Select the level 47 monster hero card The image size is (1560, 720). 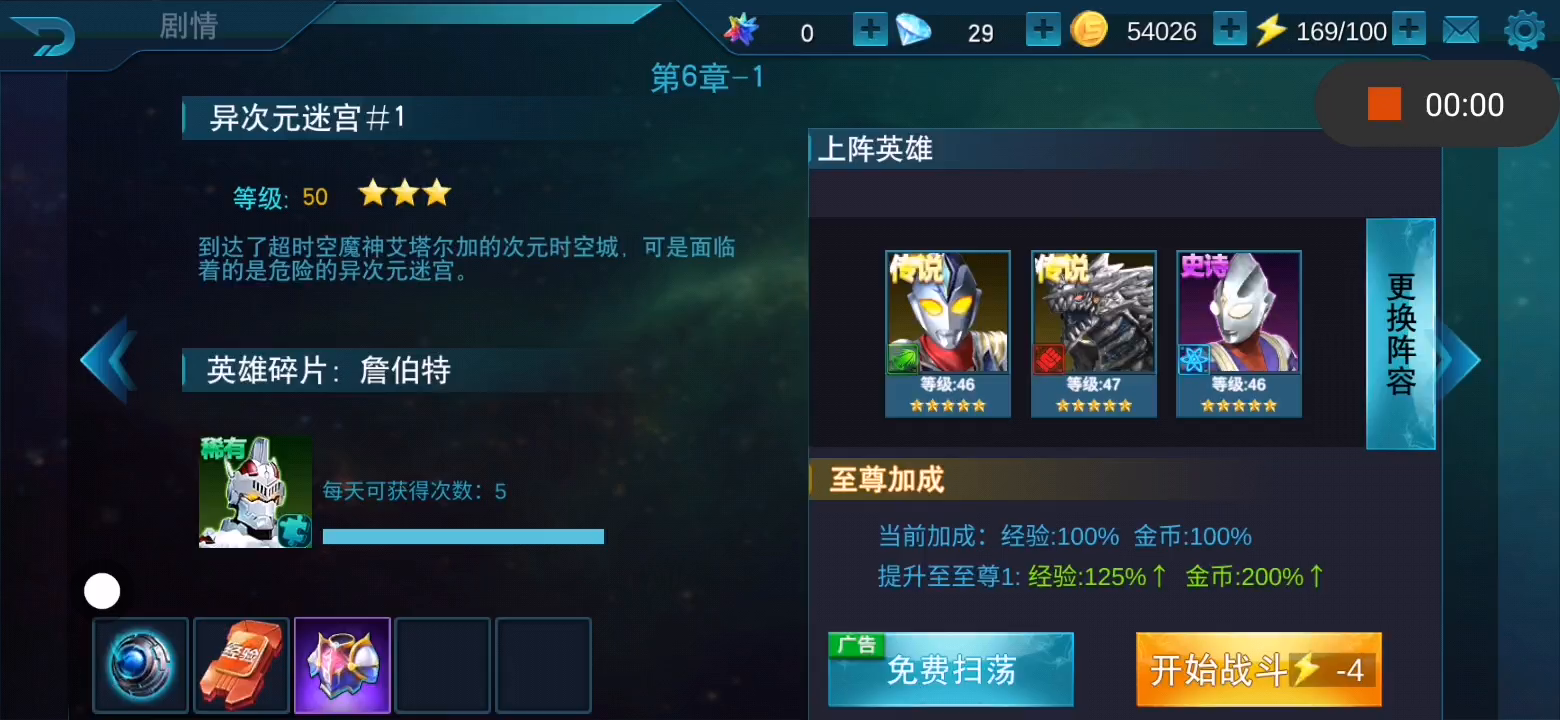click(x=1094, y=334)
